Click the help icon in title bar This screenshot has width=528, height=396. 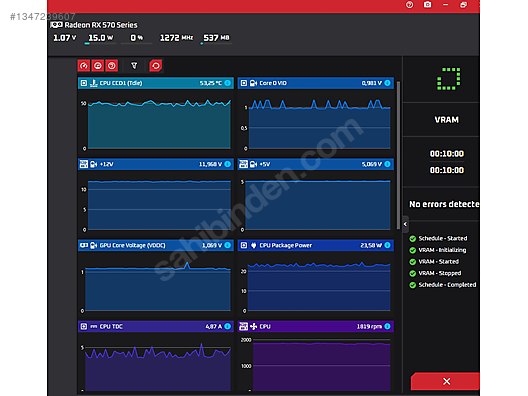pos(409,5)
